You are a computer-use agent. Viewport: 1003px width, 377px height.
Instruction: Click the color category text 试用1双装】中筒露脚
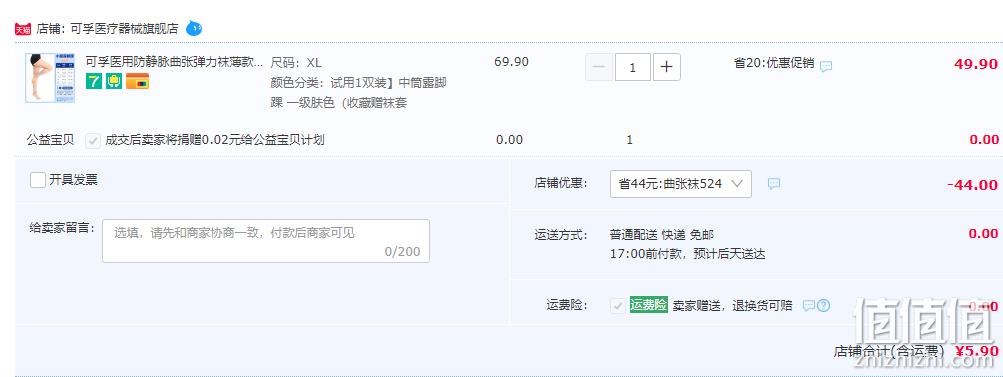pos(388,83)
